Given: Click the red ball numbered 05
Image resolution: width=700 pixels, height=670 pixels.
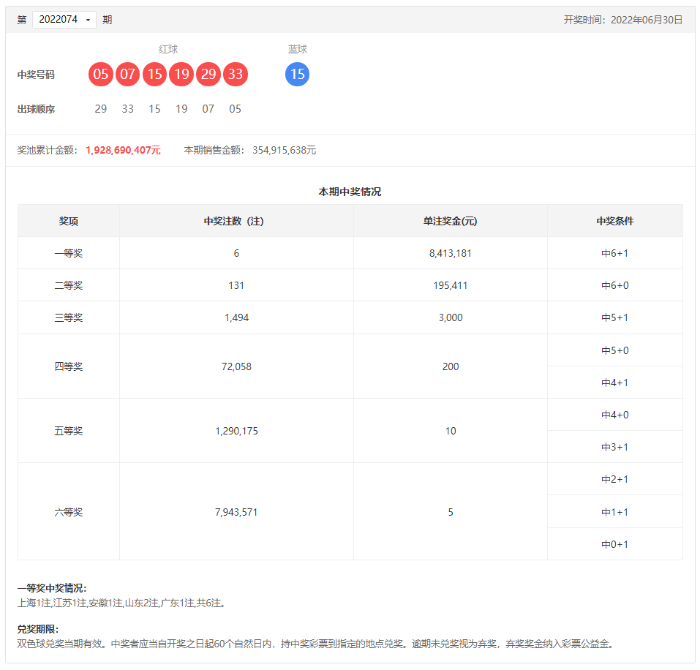Looking at the screenshot, I should click(100, 74).
